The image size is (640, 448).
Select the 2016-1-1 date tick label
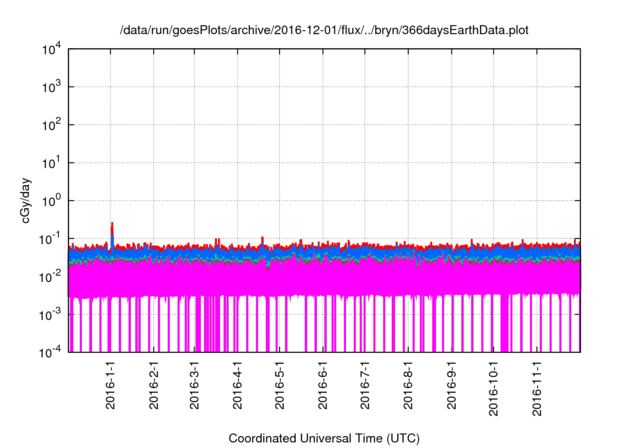point(111,387)
